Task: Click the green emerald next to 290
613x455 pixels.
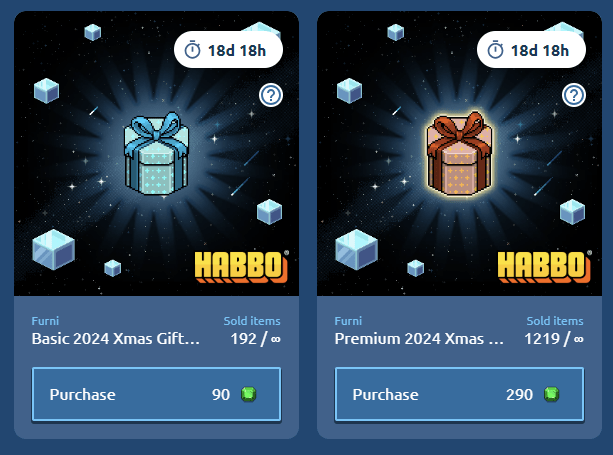Action: click(x=551, y=394)
